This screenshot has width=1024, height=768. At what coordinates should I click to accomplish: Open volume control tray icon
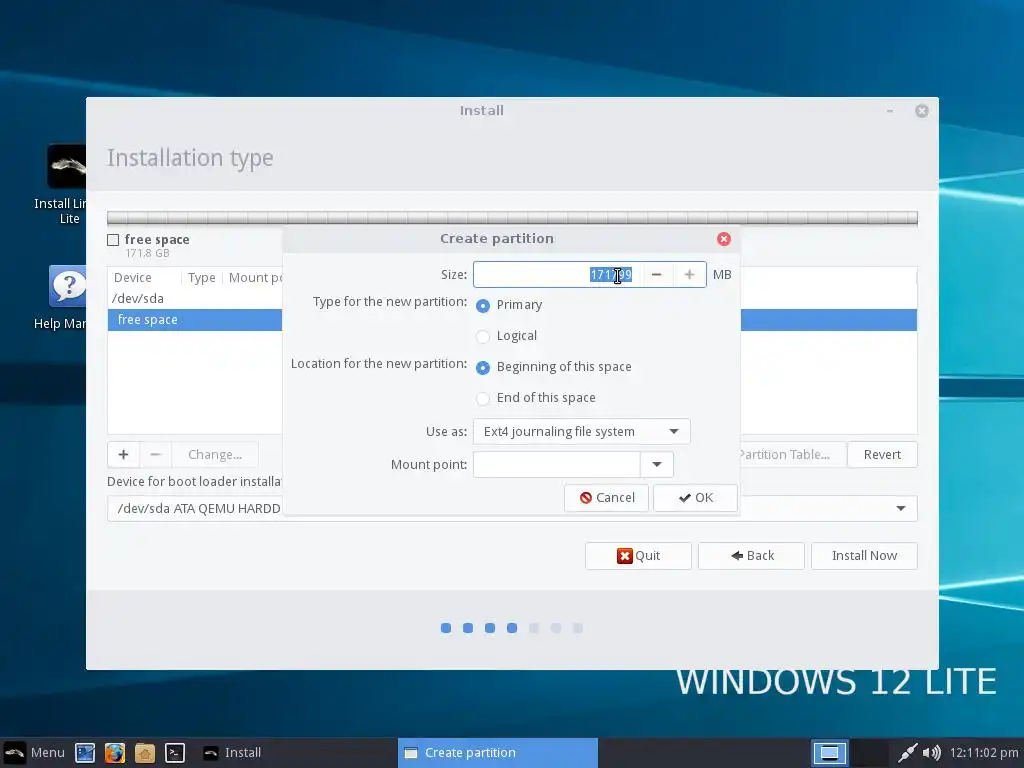[x=932, y=753]
